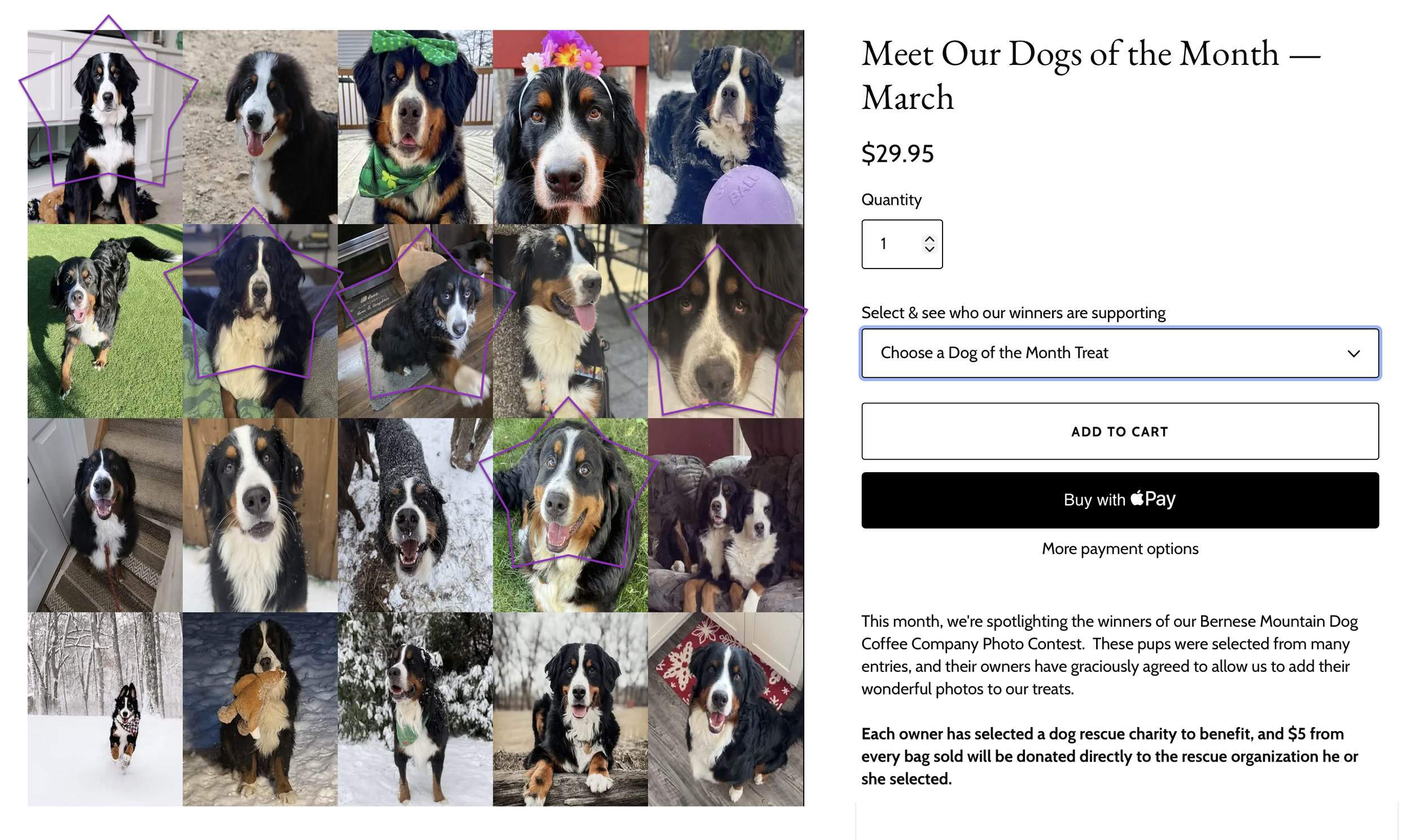Decrease quantity with the down arrow

click(x=929, y=249)
